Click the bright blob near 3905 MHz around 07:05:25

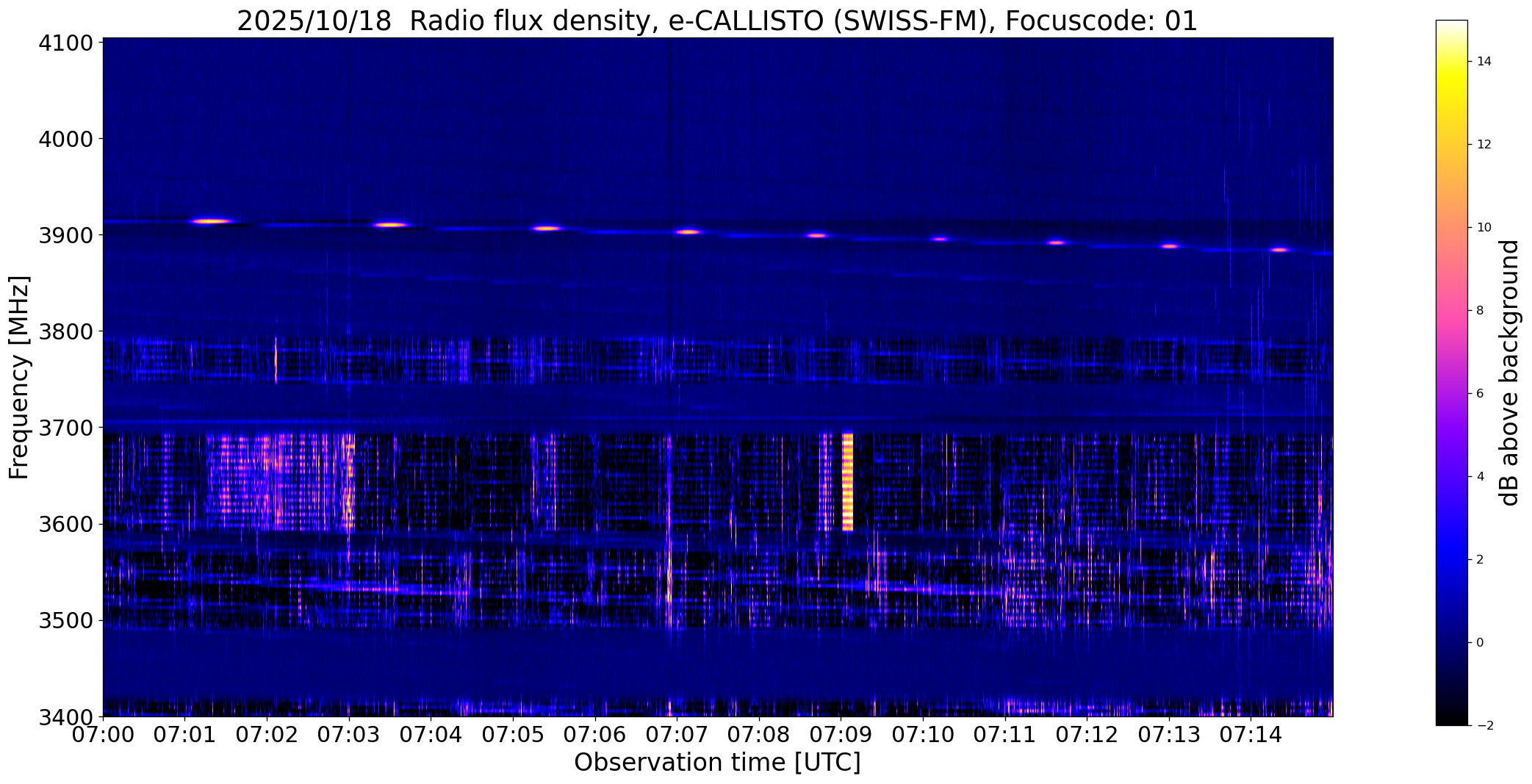tap(546, 229)
